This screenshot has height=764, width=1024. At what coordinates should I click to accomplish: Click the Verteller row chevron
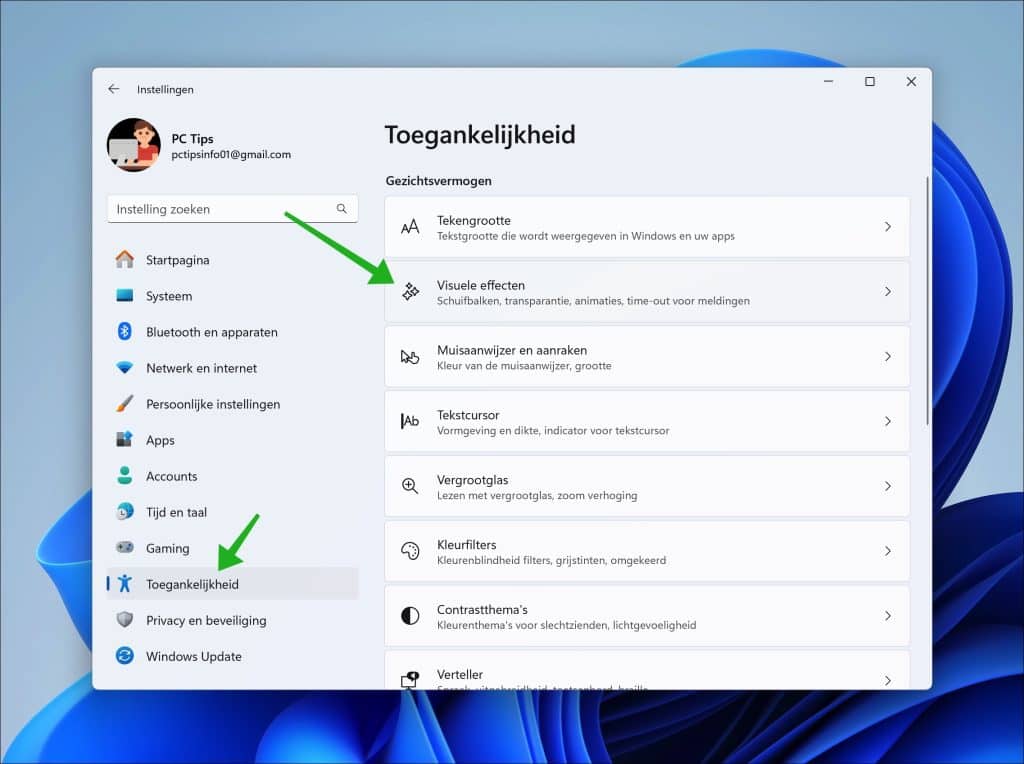(x=888, y=680)
